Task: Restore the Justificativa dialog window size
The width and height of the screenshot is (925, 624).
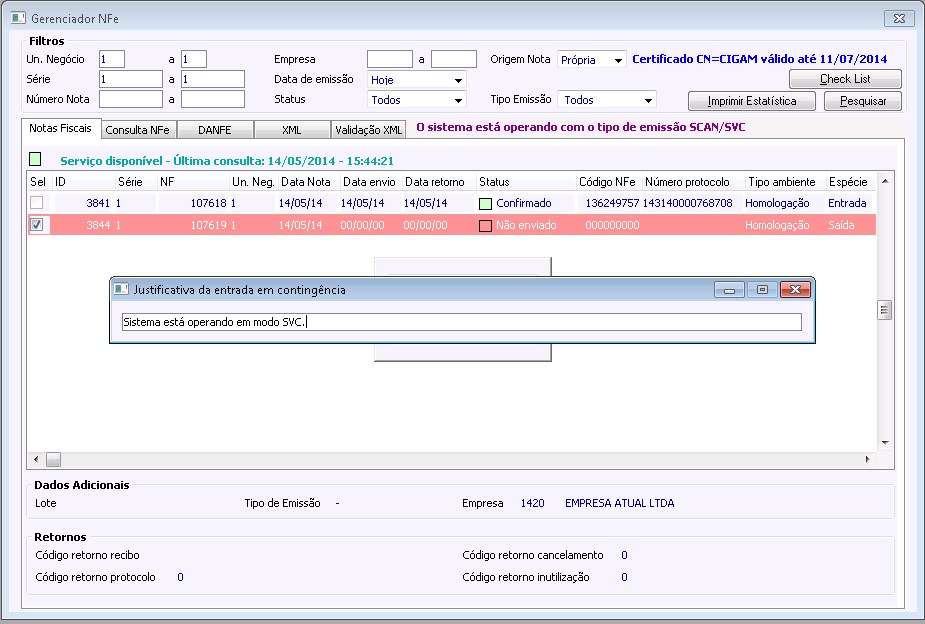Action: [762, 289]
